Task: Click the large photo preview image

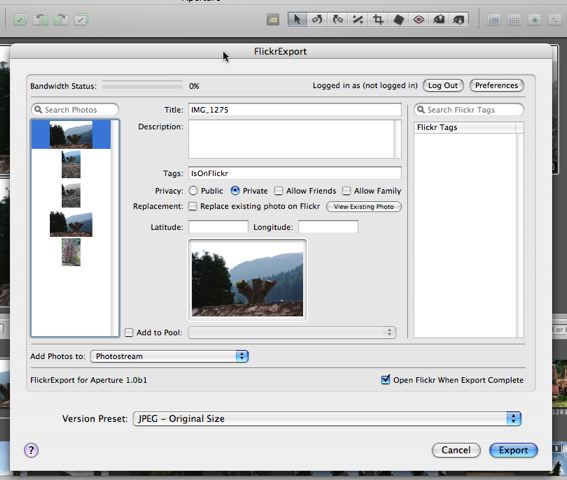Action: pos(247,279)
